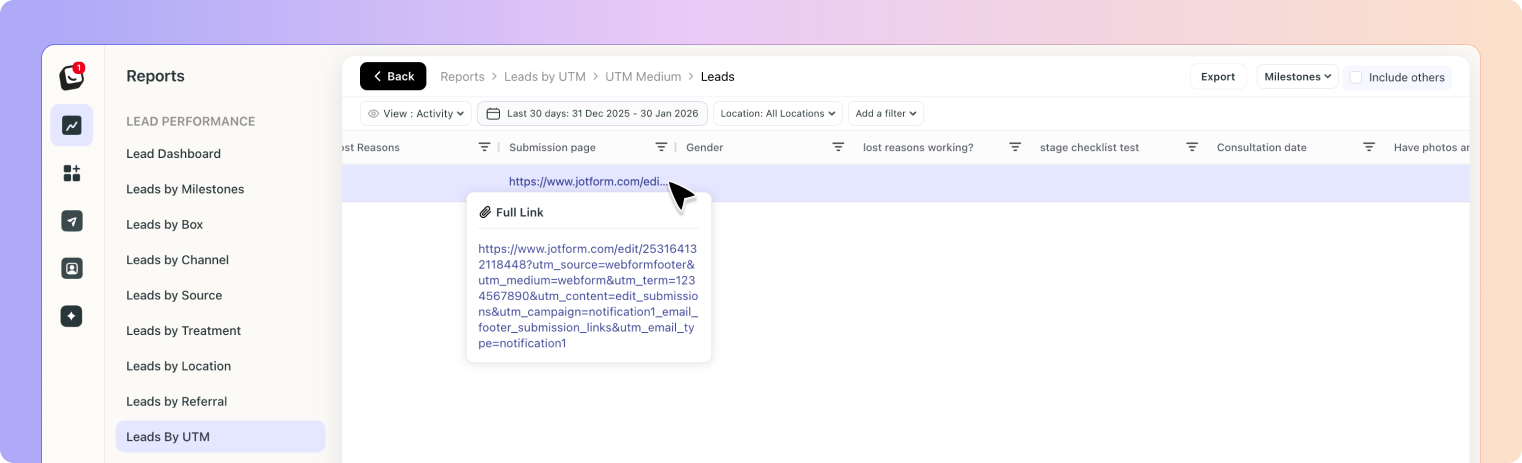Click the Back button
1522x463 pixels.
coord(393,76)
